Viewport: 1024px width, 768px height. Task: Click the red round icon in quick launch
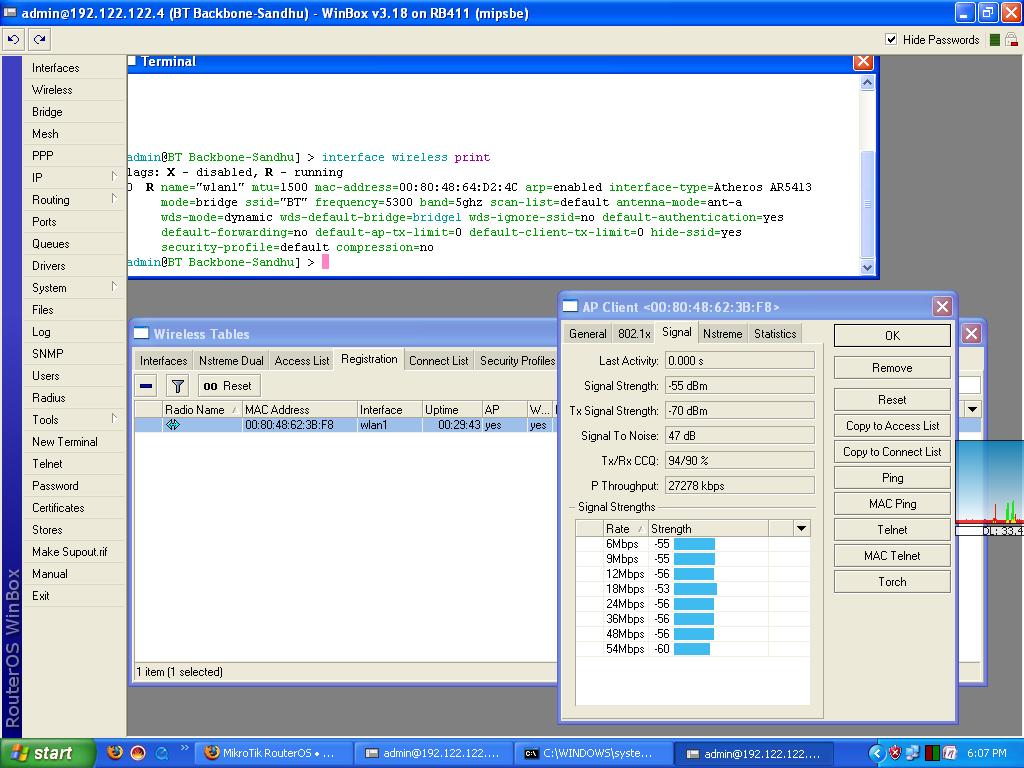pos(138,753)
